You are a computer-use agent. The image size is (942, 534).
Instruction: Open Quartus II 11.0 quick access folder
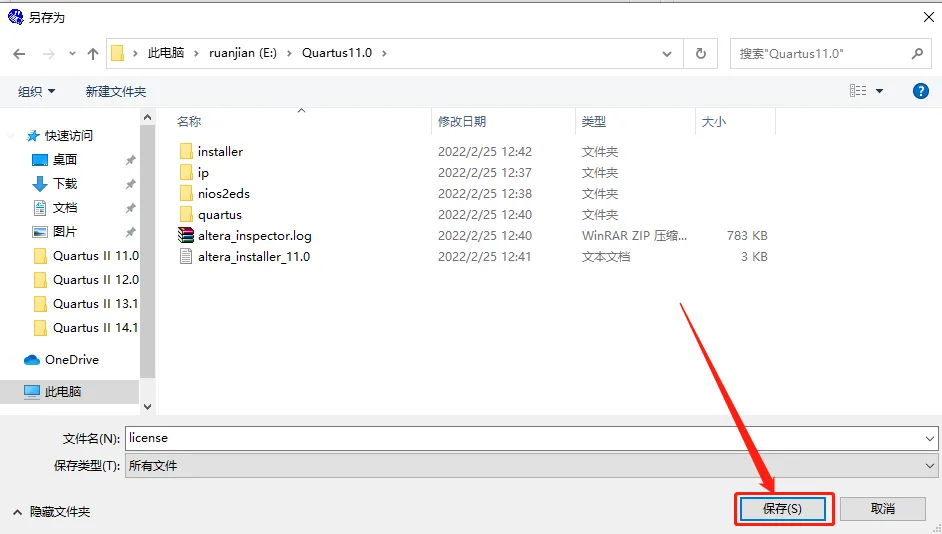[x=96, y=256]
